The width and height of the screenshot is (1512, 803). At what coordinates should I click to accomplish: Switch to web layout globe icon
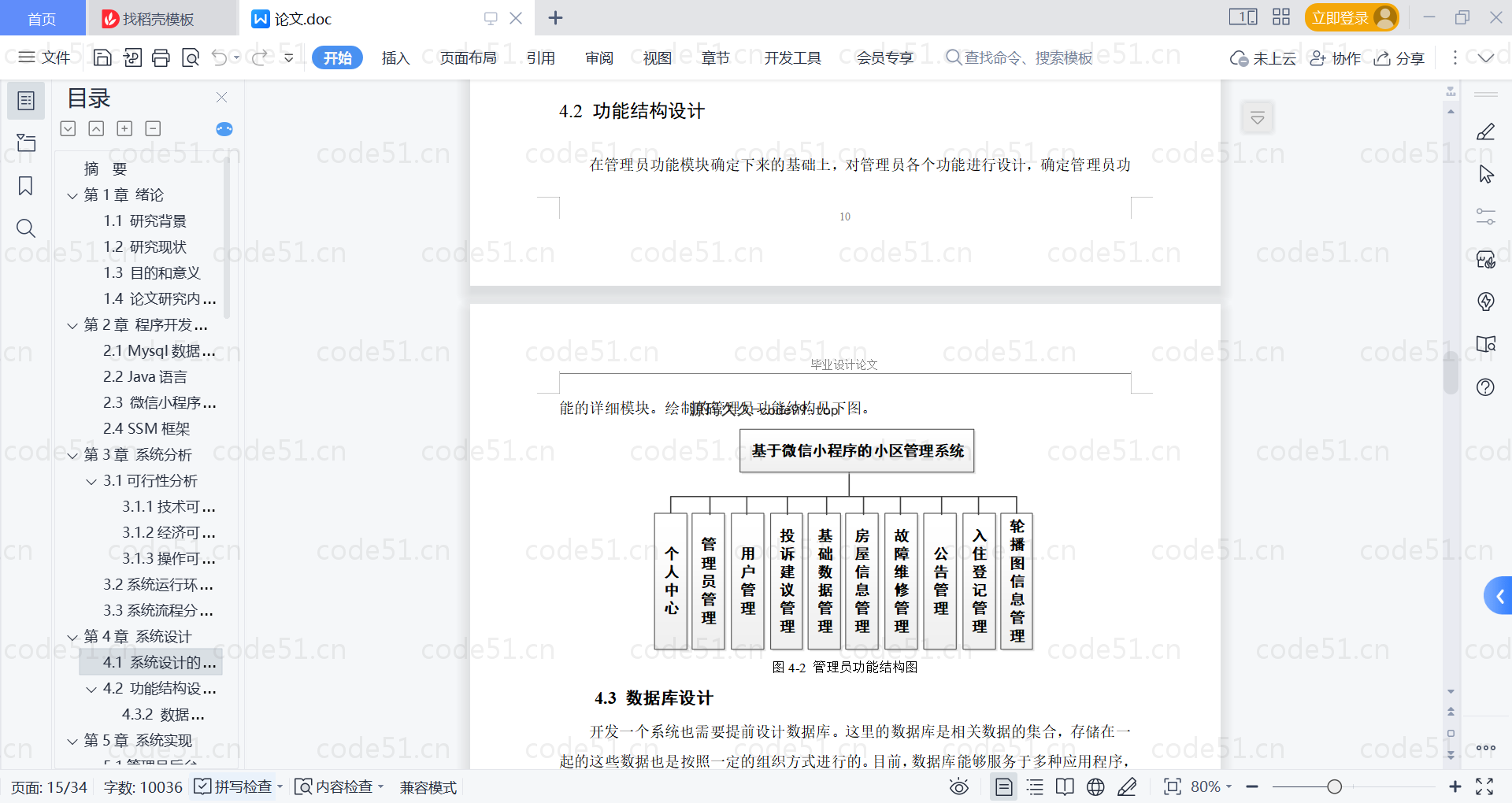click(1095, 786)
